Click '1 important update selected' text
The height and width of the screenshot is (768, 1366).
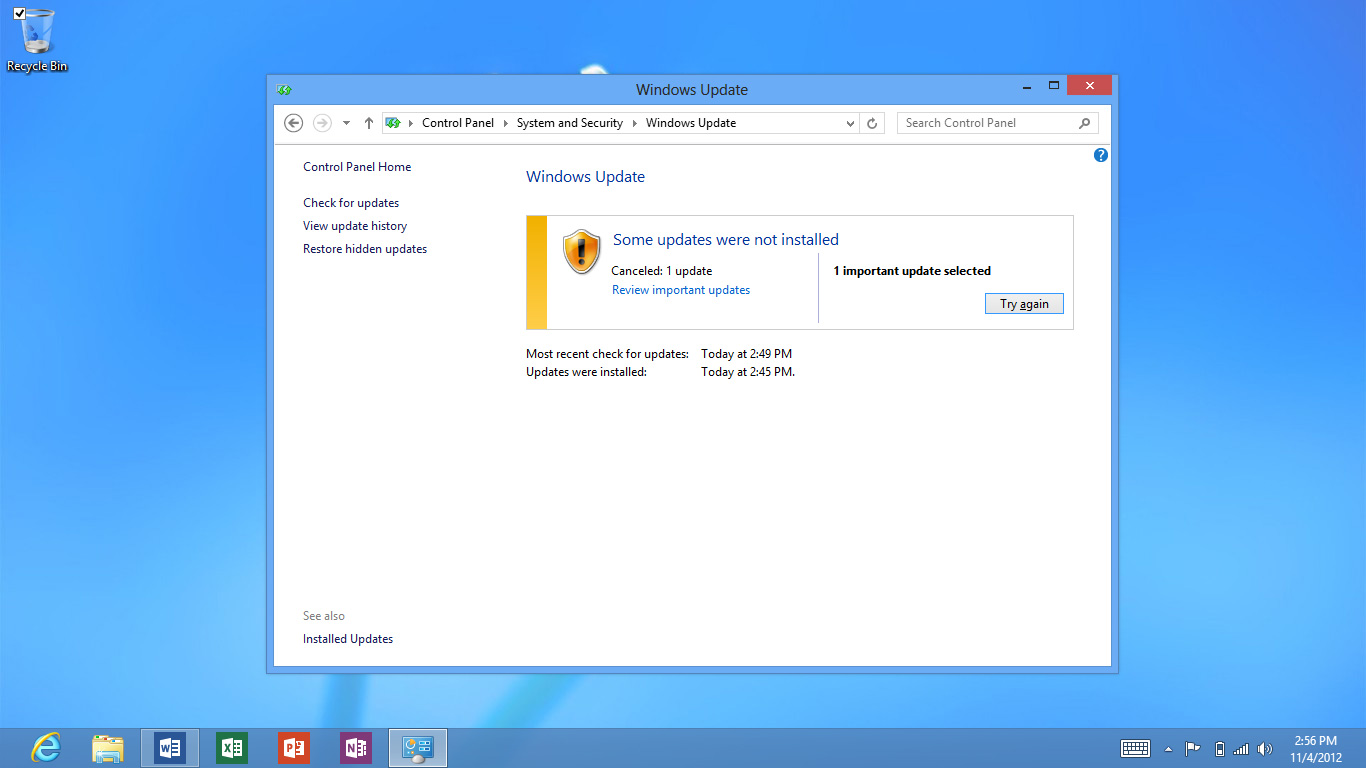pyautogui.click(x=912, y=271)
